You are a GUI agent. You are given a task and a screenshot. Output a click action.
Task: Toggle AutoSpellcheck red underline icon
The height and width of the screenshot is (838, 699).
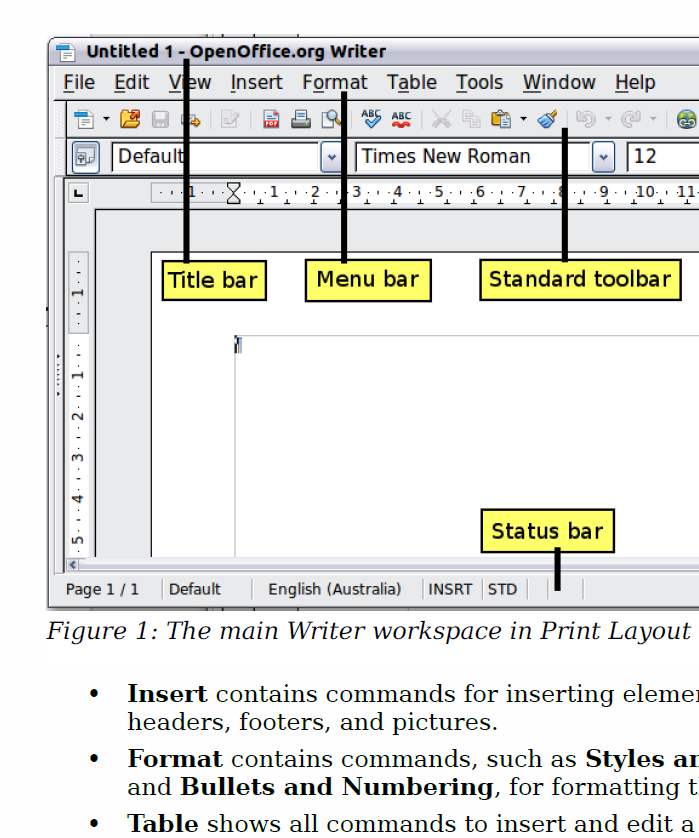(401, 119)
